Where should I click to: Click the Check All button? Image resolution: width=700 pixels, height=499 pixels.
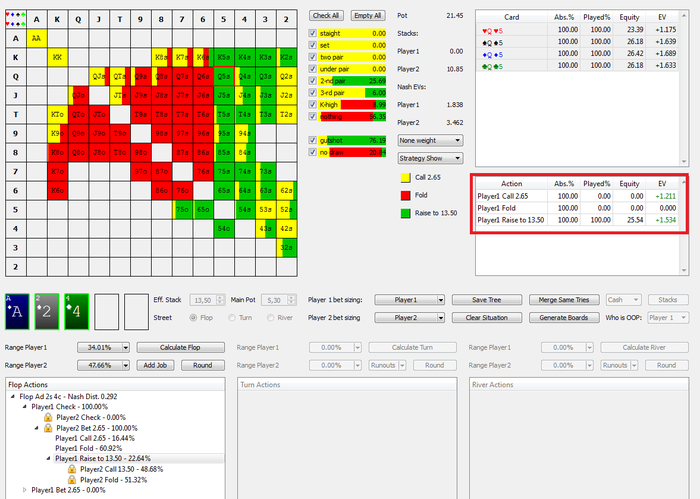tap(326, 15)
